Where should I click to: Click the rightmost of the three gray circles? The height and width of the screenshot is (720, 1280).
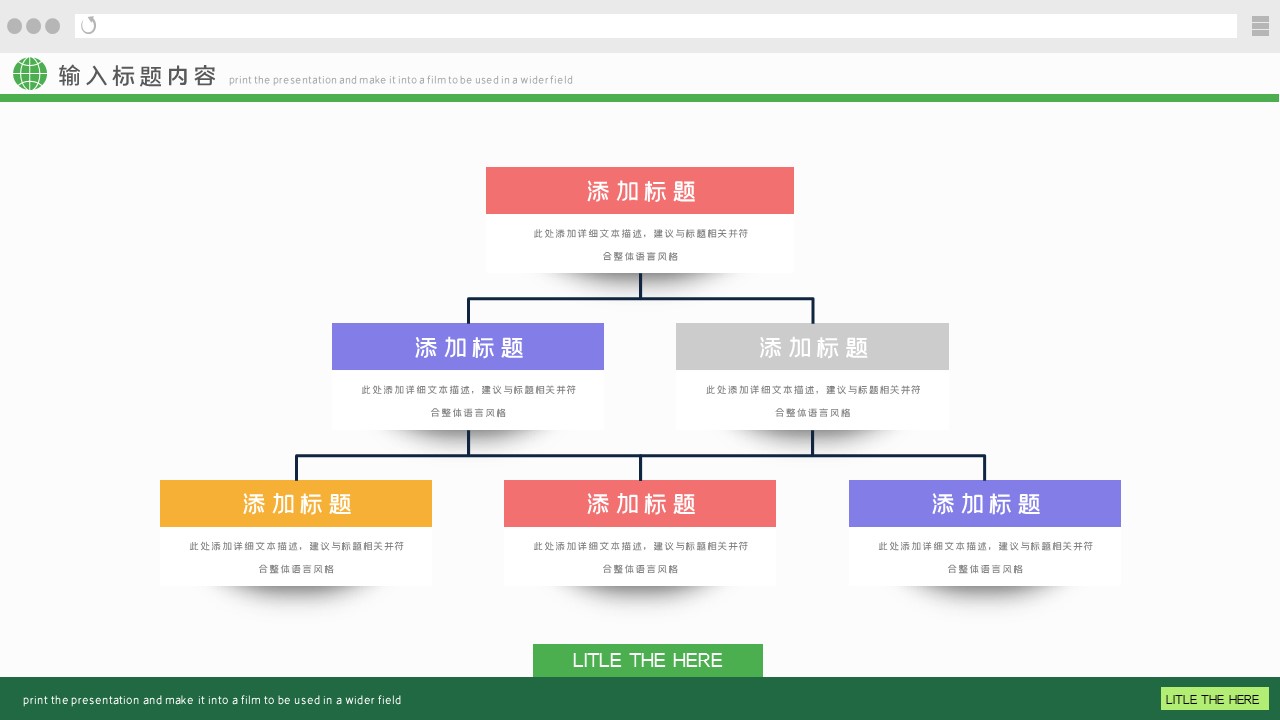[53, 26]
